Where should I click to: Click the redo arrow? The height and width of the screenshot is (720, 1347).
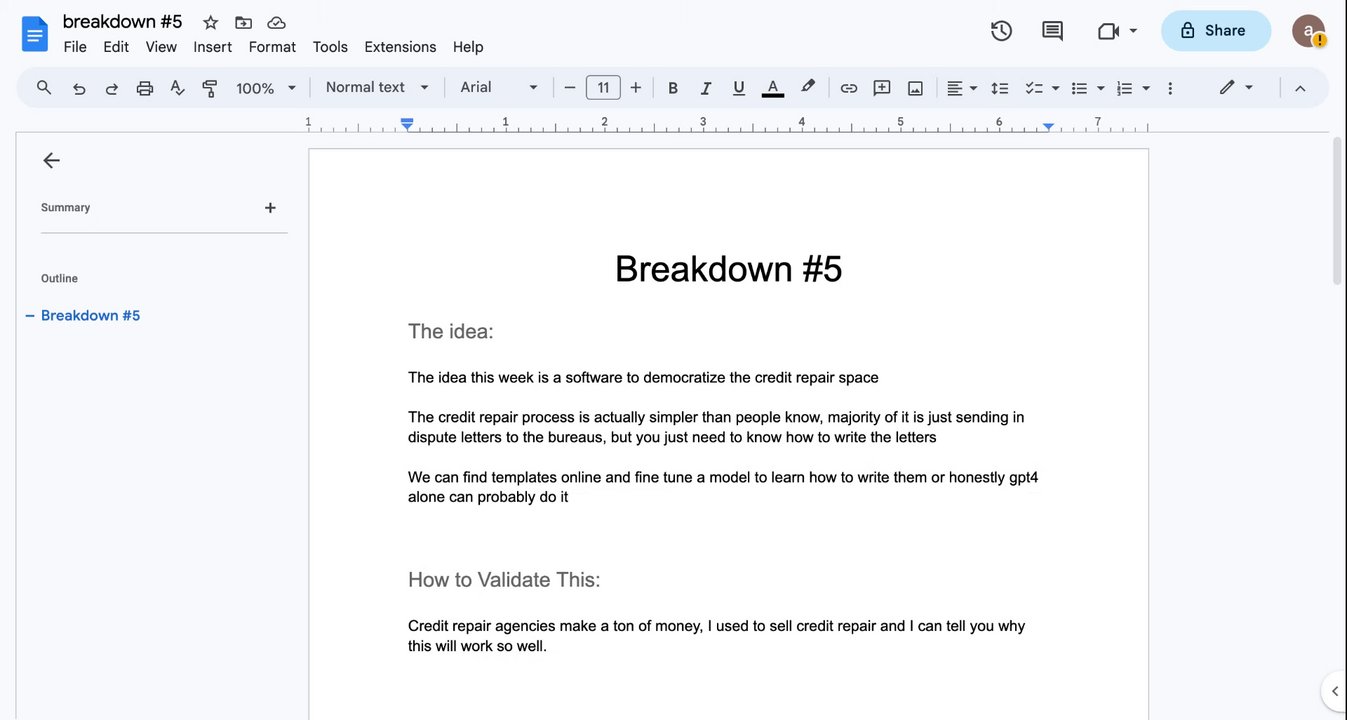pos(112,88)
